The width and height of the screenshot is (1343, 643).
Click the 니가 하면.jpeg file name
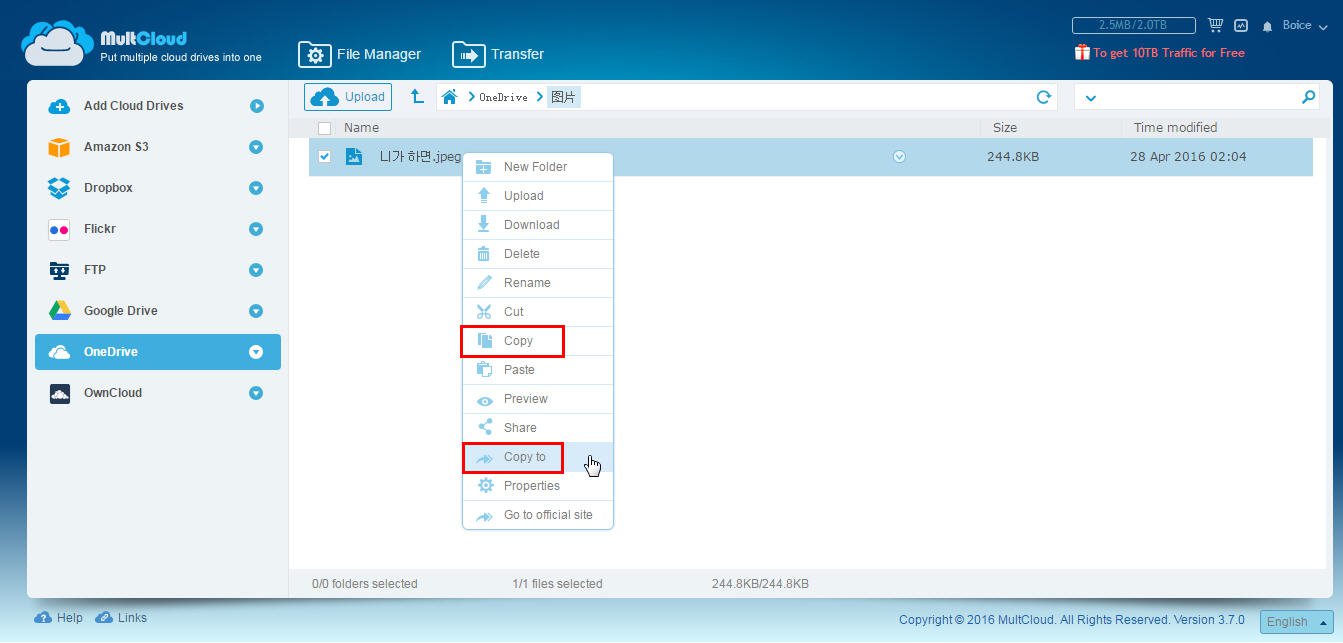(420, 157)
